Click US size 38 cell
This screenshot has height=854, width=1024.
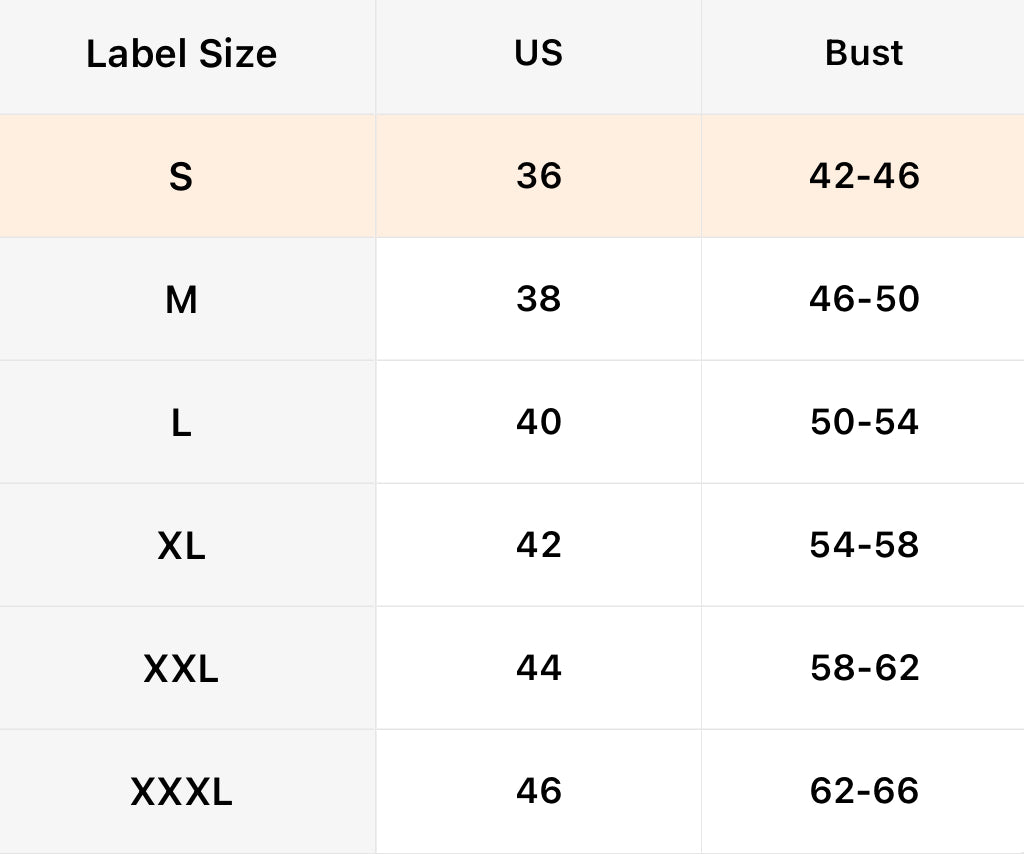(x=539, y=300)
